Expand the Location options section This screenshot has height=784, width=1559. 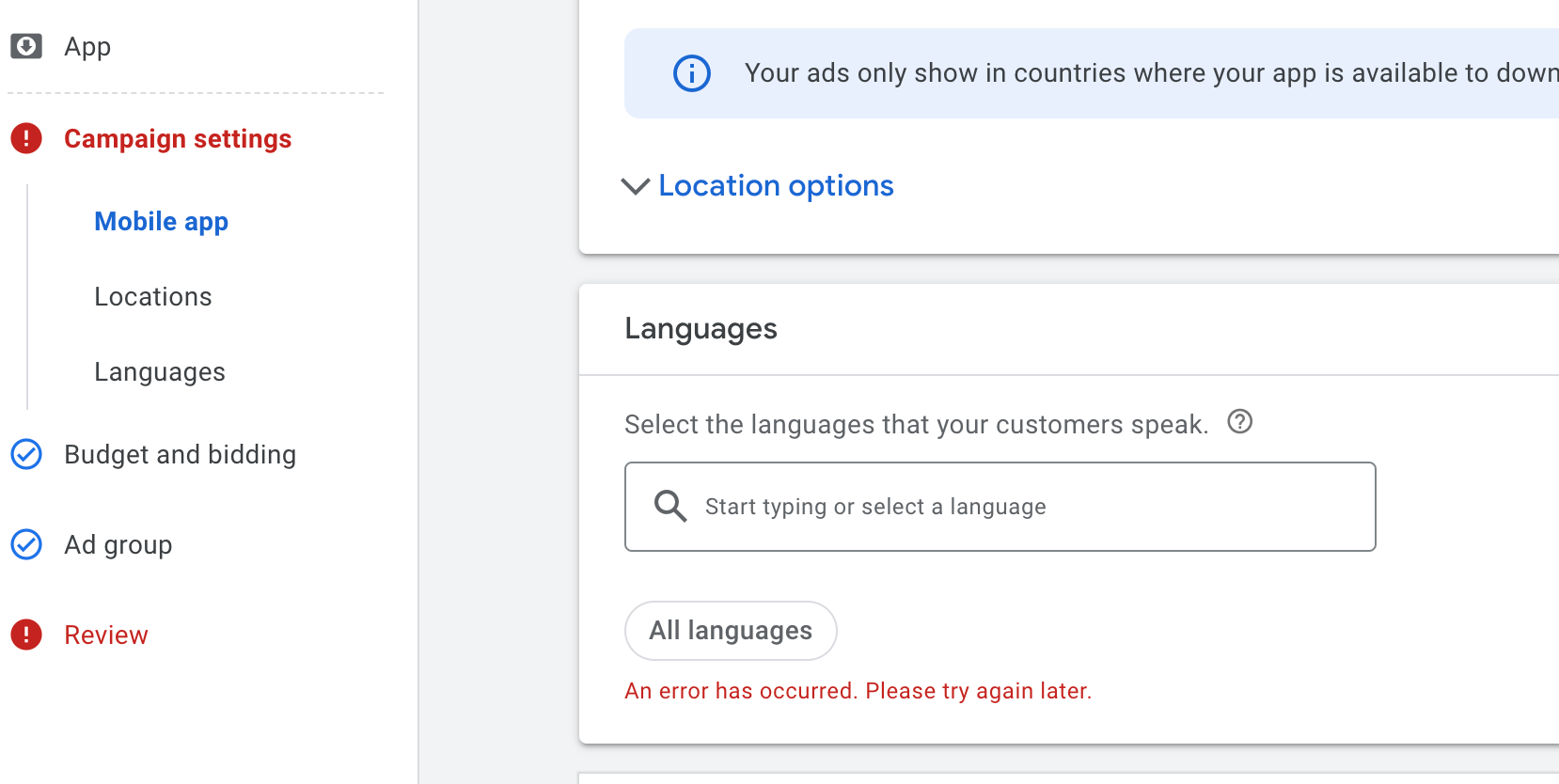pos(776,186)
